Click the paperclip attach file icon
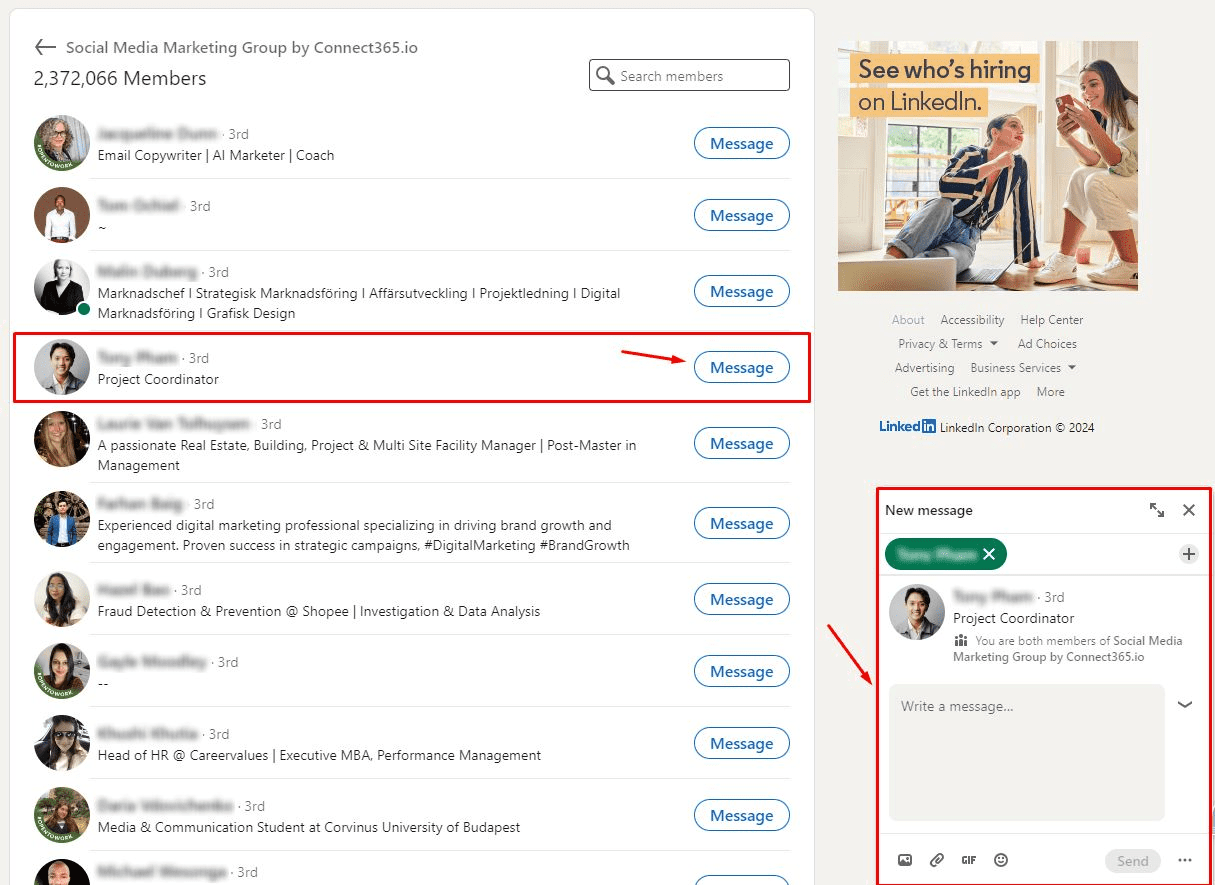 pyautogui.click(x=937, y=860)
